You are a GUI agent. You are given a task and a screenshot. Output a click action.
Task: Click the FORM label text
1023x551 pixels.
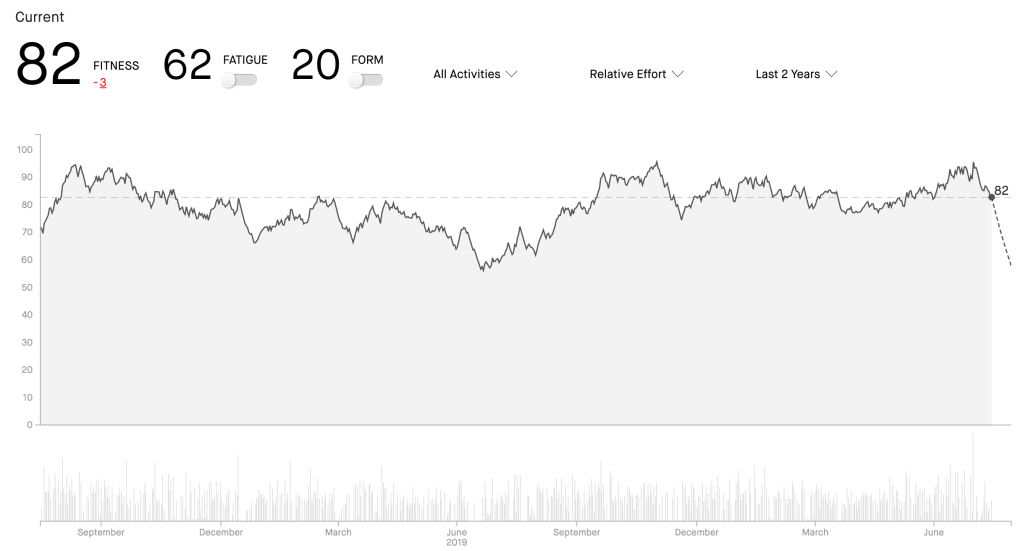click(x=367, y=60)
